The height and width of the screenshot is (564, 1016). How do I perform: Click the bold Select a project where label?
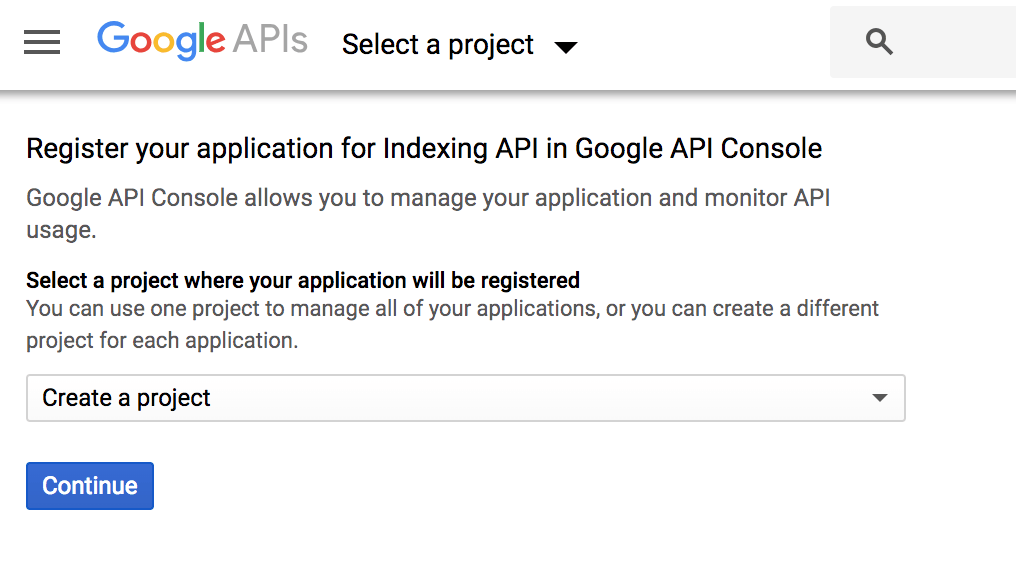303,280
